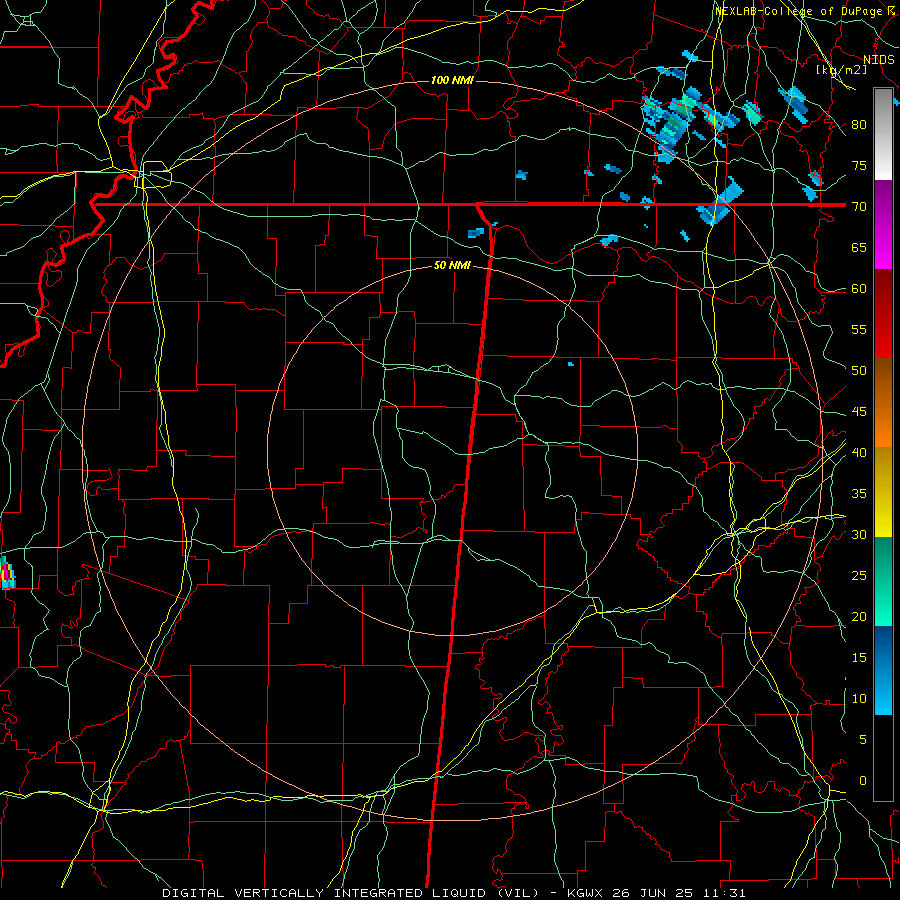Pick the yellow segment of the VIL scale
This screenshot has height=900, width=900.
883,492
